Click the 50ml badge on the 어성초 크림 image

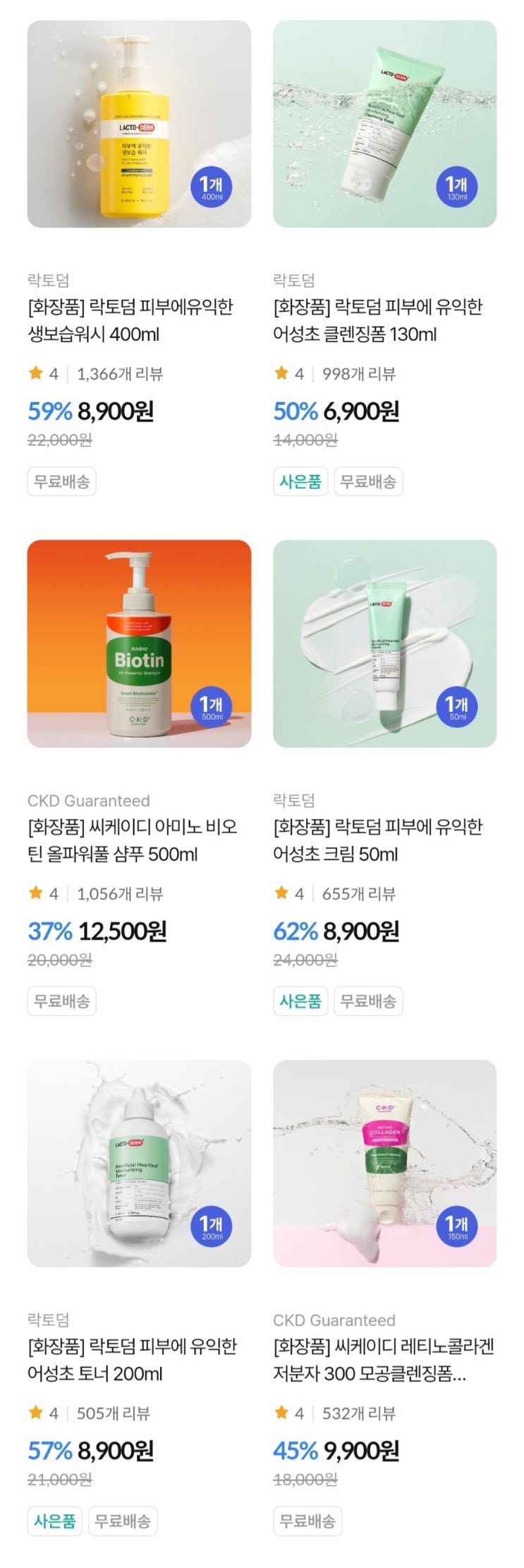coord(457,706)
